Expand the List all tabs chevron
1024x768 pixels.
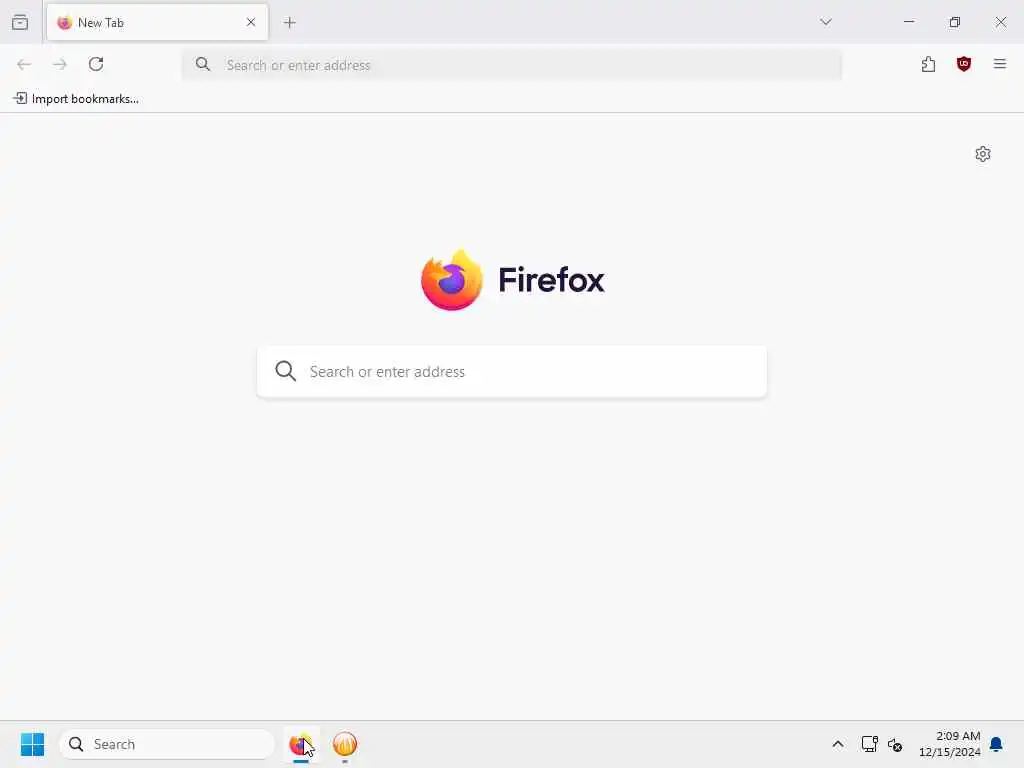click(x=826, y=22)
